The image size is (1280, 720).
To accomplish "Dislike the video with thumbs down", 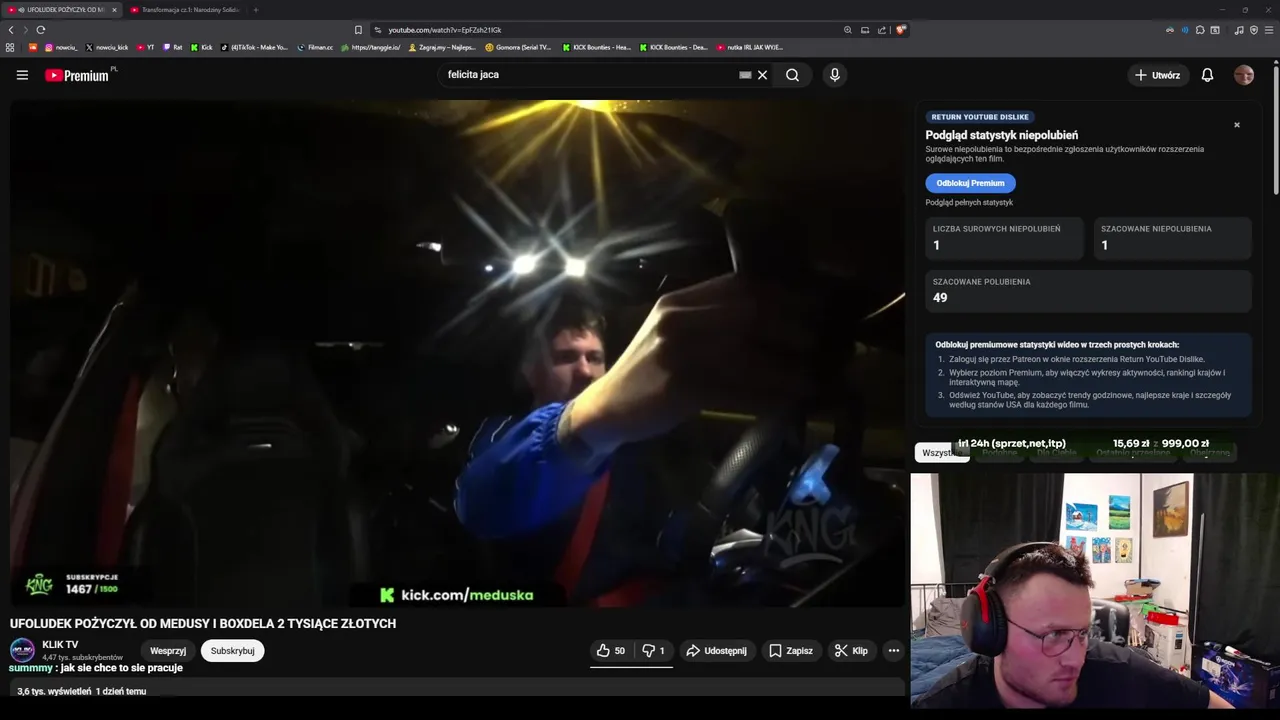I will (653, 651).
